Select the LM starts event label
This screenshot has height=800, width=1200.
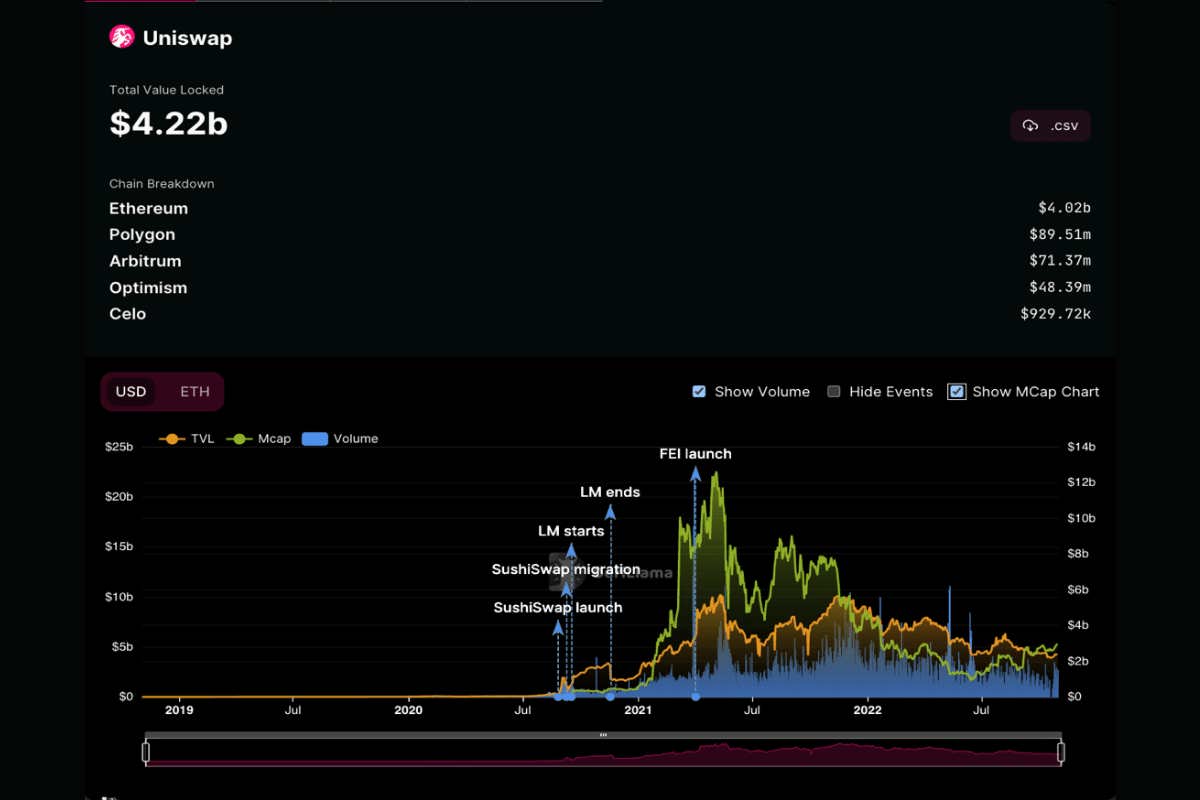point(571,531)
